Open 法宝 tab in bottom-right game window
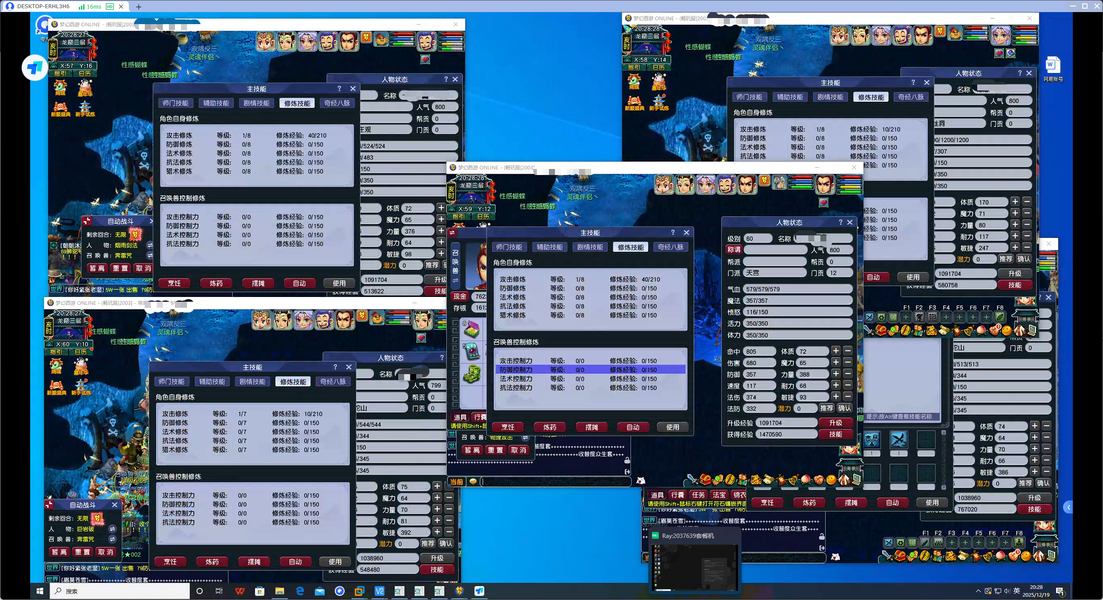 coord(718,494)
